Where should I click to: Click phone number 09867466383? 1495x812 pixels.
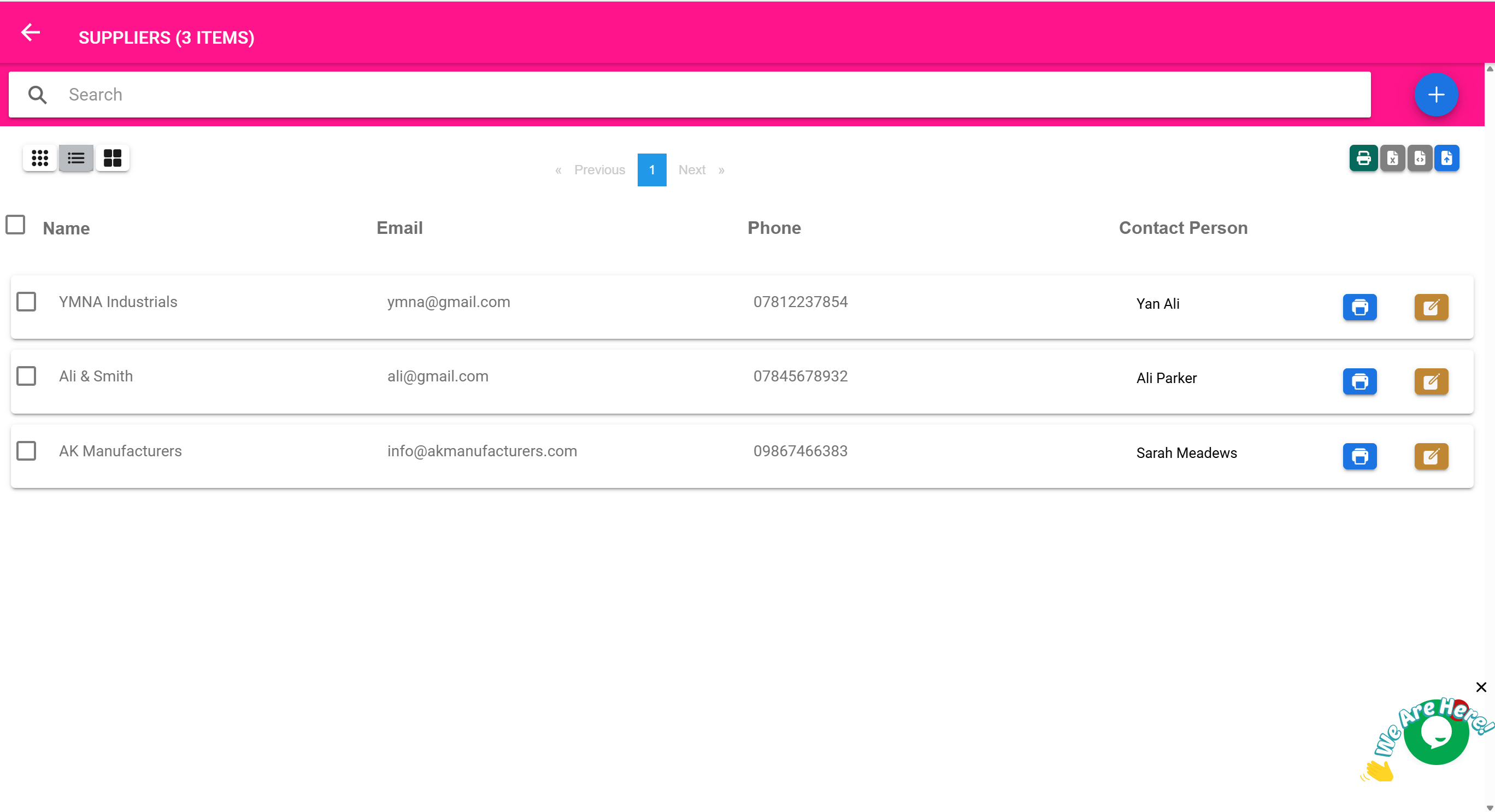pyautogui.click(x=801, y=451)
